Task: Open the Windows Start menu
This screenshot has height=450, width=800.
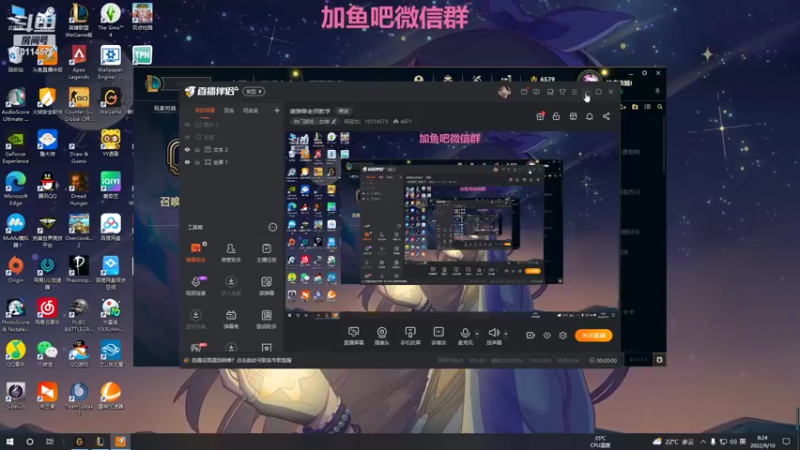Action: click(10, 441)
